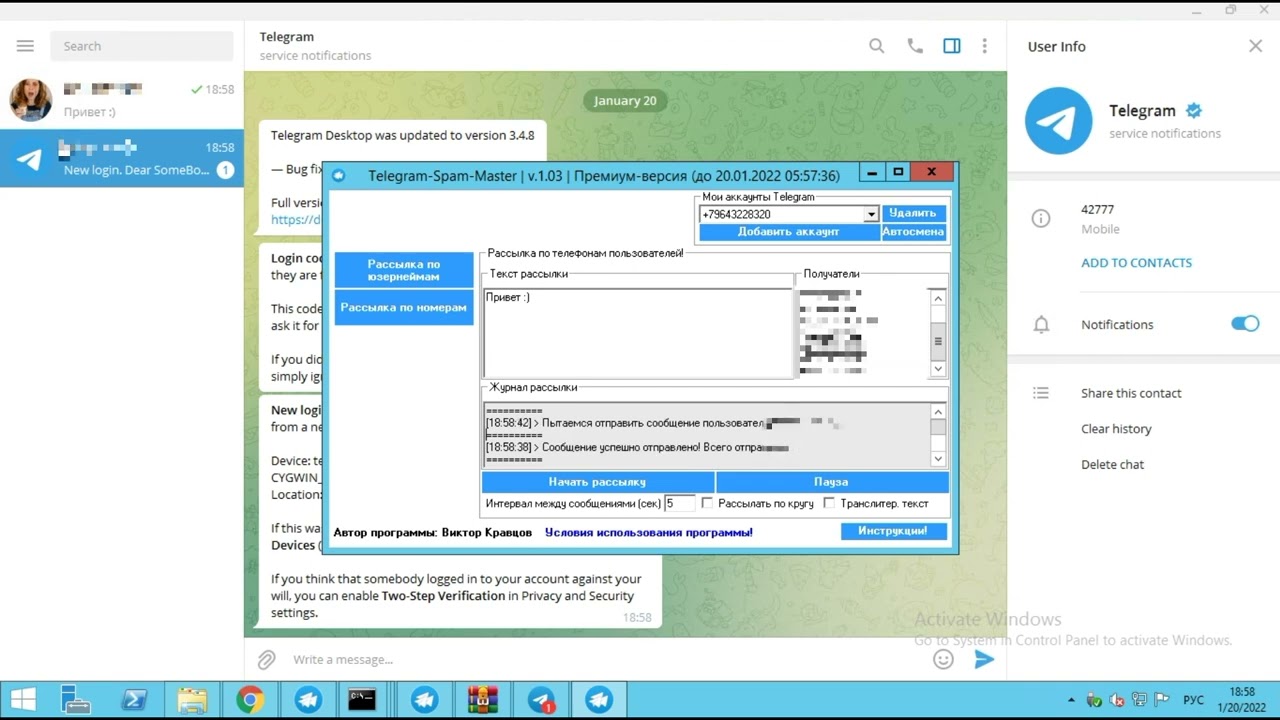The width and height of the screenshot is (1280, 720).
Task: Click the verified badge next to Telegram
Action: [x=1193, y=111]
